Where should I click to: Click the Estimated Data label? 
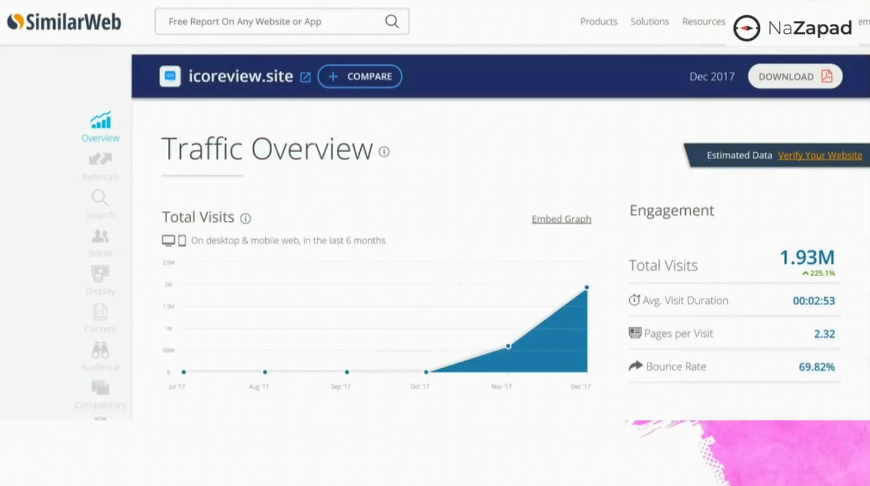[x=739, y=155]
